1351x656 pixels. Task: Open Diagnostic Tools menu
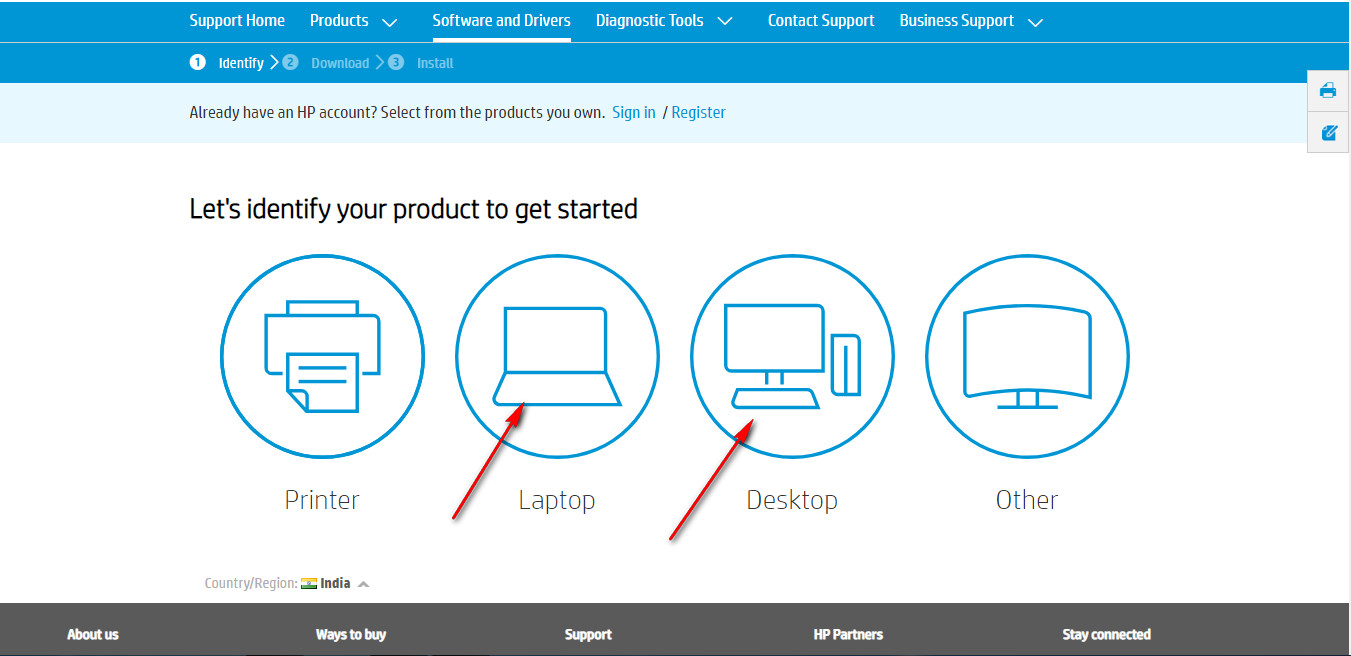click(650, 21)
